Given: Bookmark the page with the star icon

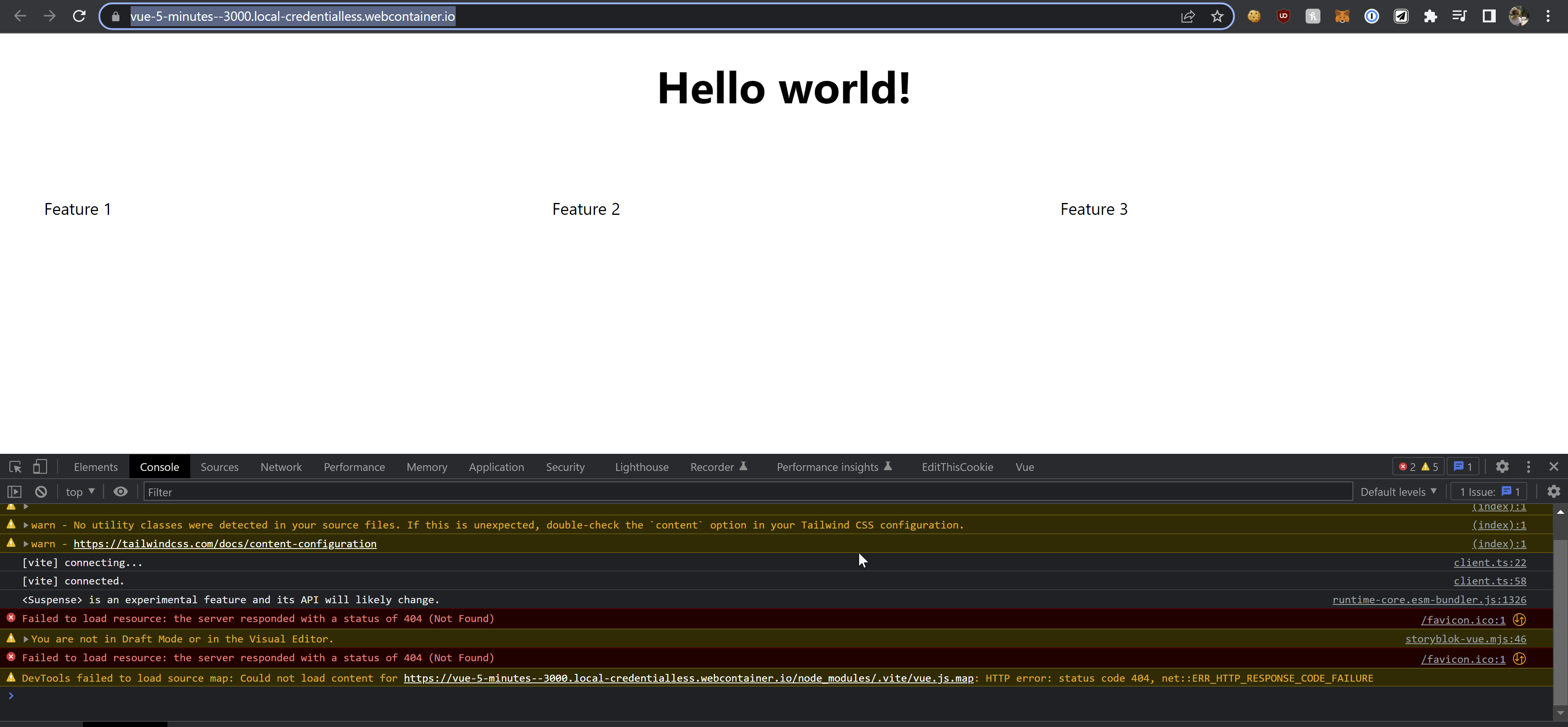Looking at the screenshot, I should click(1217, 16).
